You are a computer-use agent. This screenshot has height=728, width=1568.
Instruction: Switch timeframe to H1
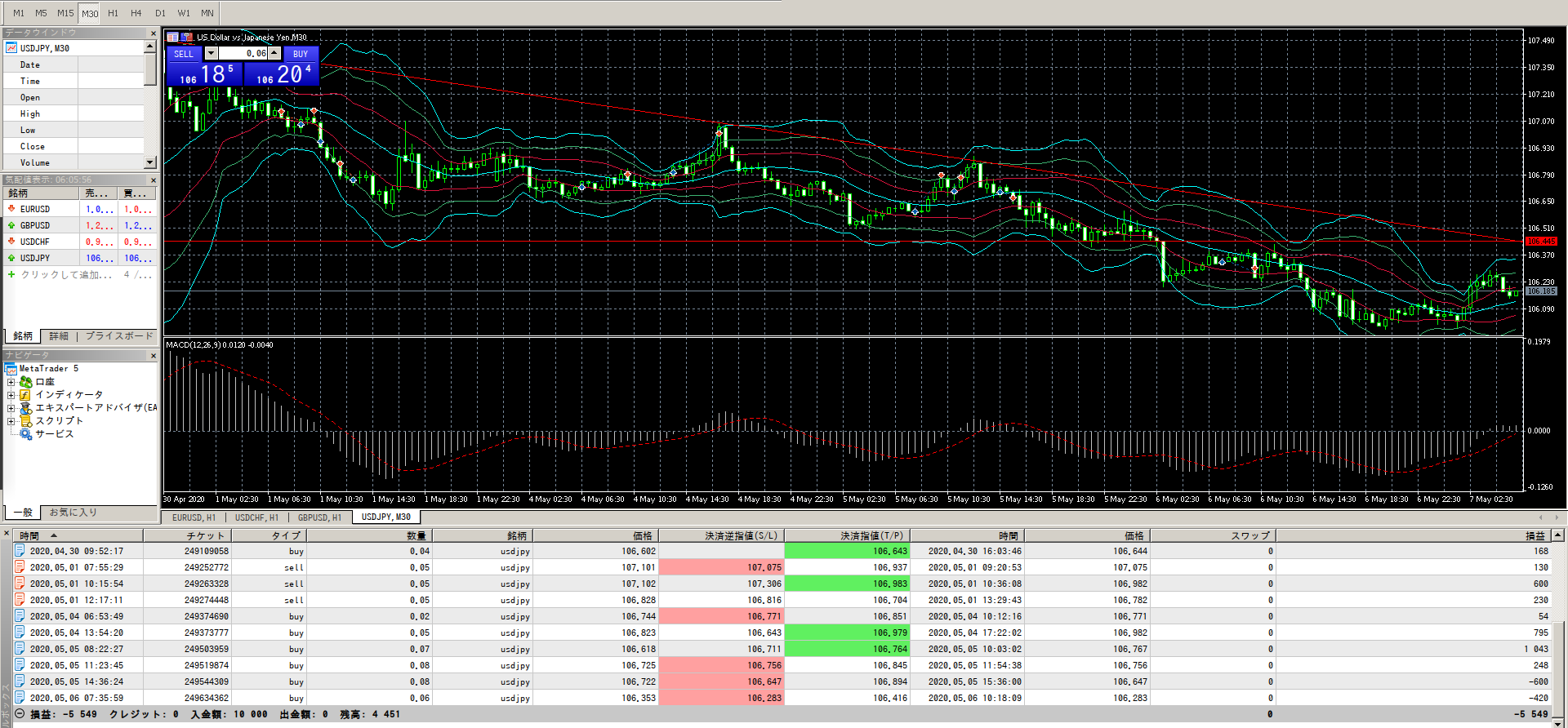(x=113, y=13)
